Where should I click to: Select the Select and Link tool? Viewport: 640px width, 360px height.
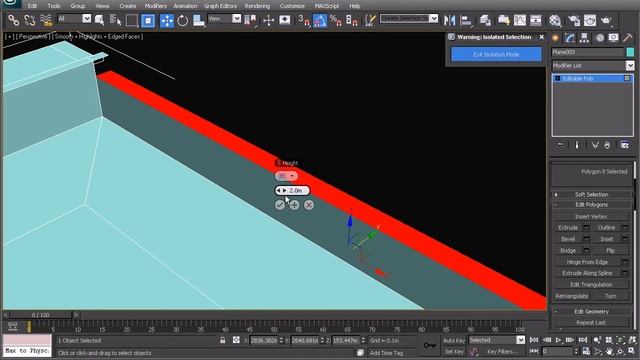coord(13,20)
